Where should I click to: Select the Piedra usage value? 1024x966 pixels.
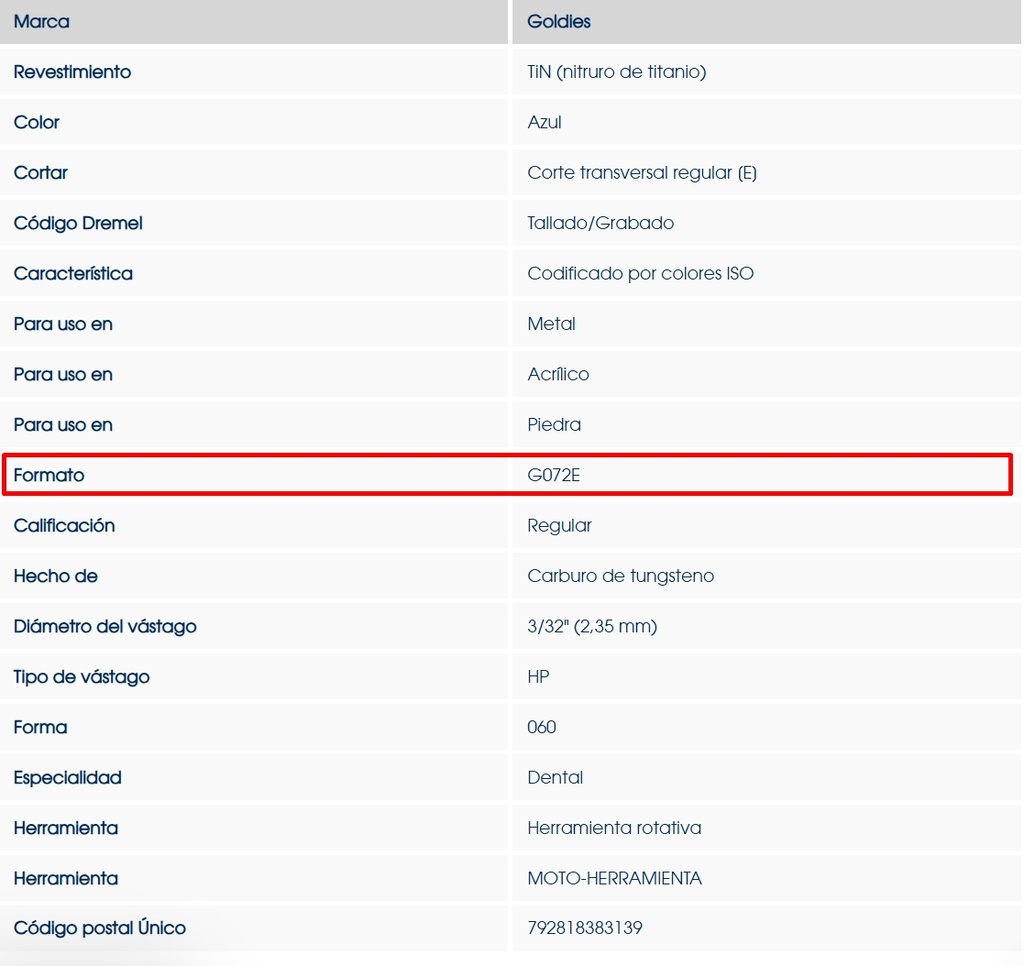pyautogui.click(x=554, y=425)
